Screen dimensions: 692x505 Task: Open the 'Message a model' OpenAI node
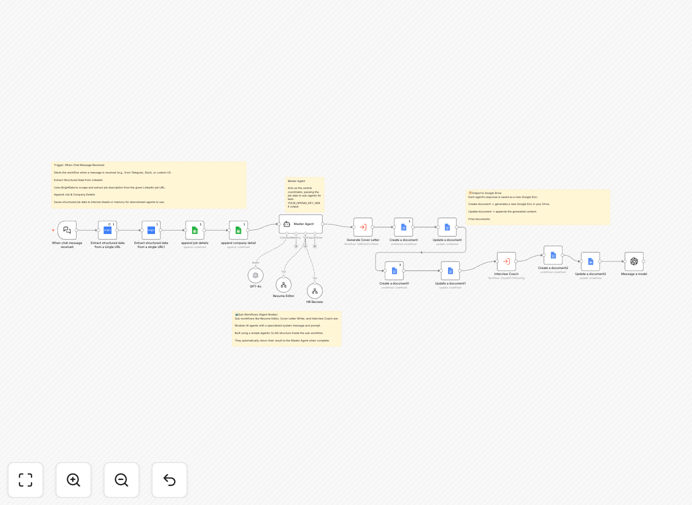(x=634, y=261)
